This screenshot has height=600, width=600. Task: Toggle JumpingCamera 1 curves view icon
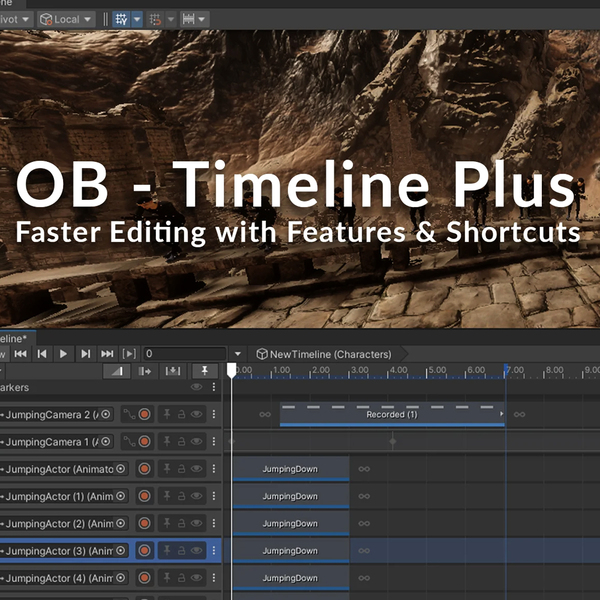[x=129, y=442]
